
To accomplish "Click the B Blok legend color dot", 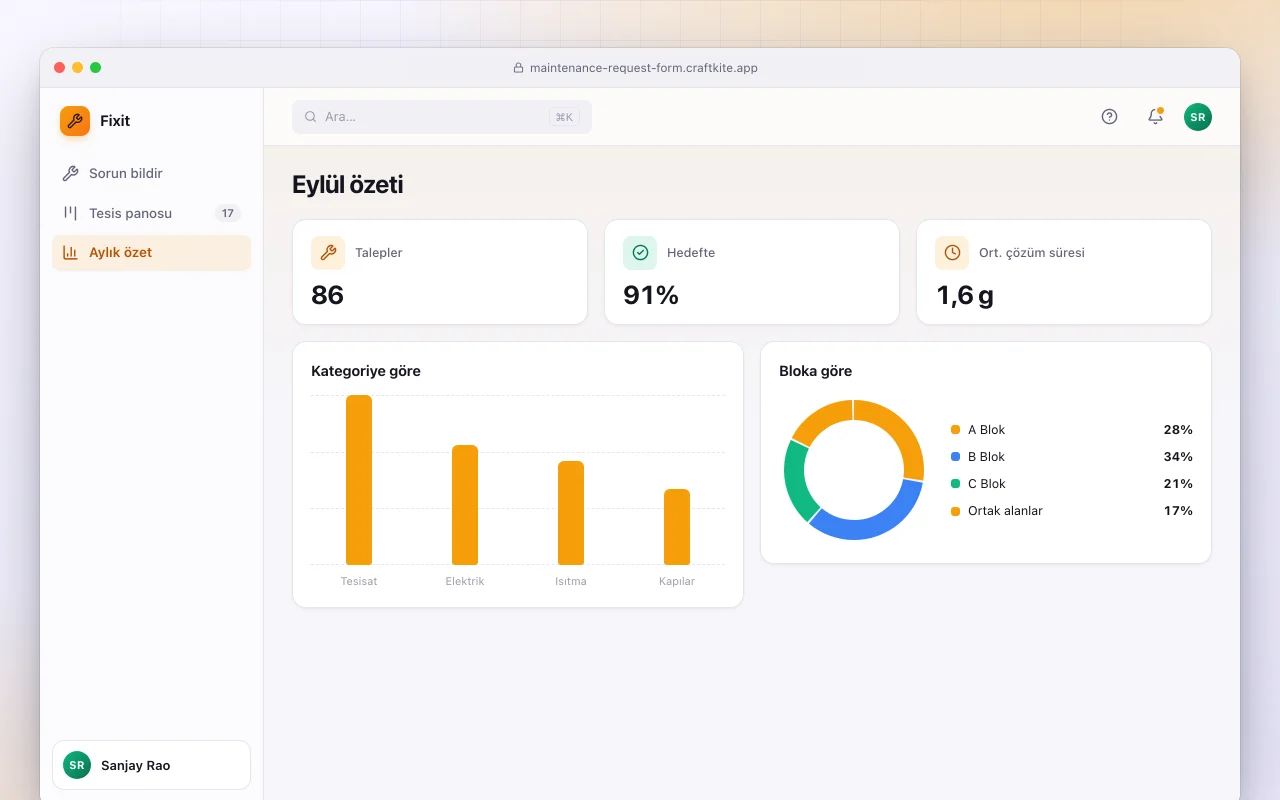I will pyautogui.click(x=955, y=457).
